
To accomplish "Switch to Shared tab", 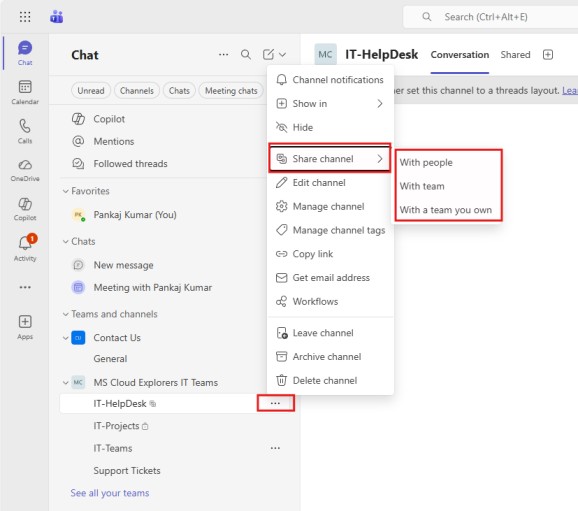I will point(515,55).
